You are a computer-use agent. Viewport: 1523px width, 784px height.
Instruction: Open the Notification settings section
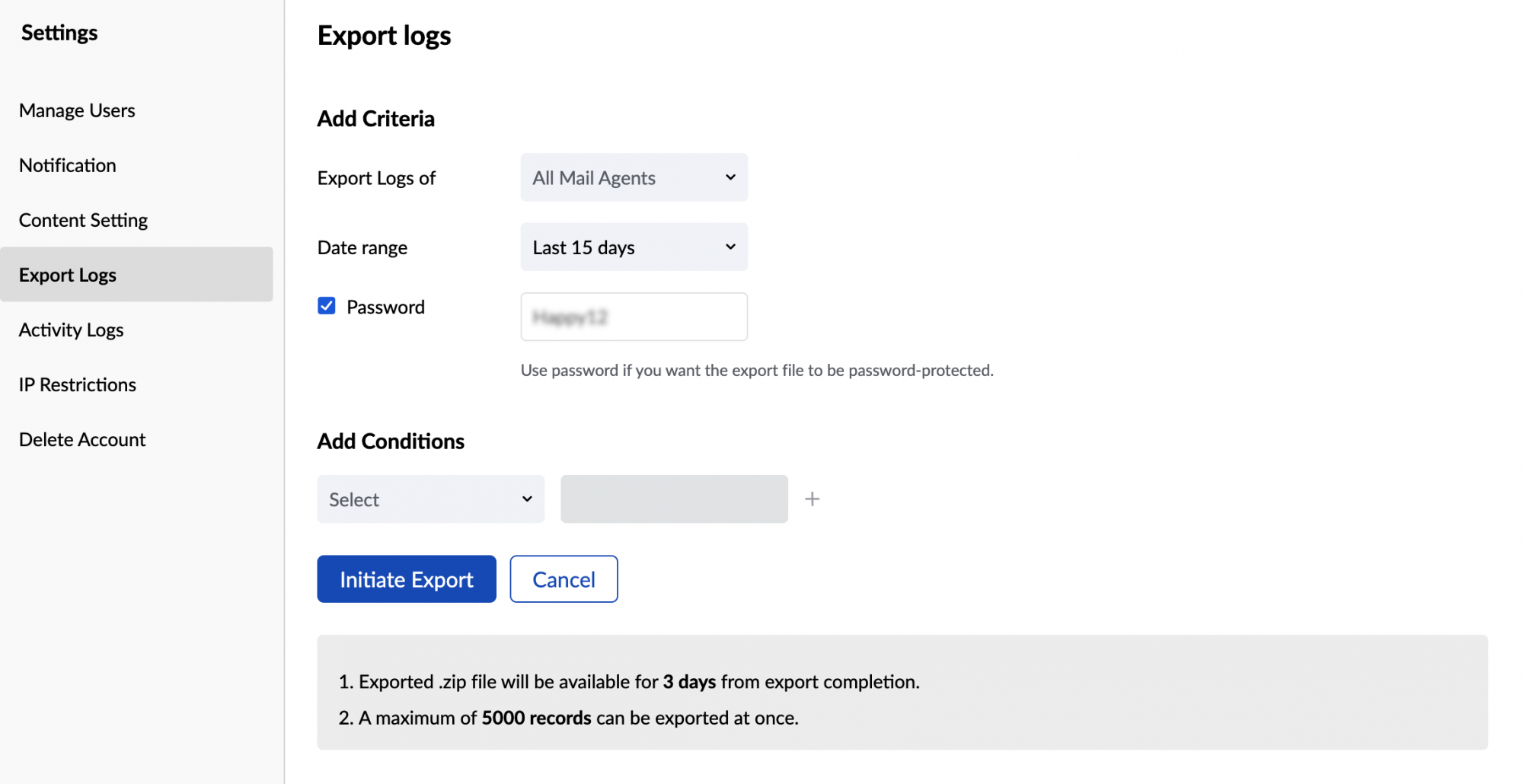(67, 164)
